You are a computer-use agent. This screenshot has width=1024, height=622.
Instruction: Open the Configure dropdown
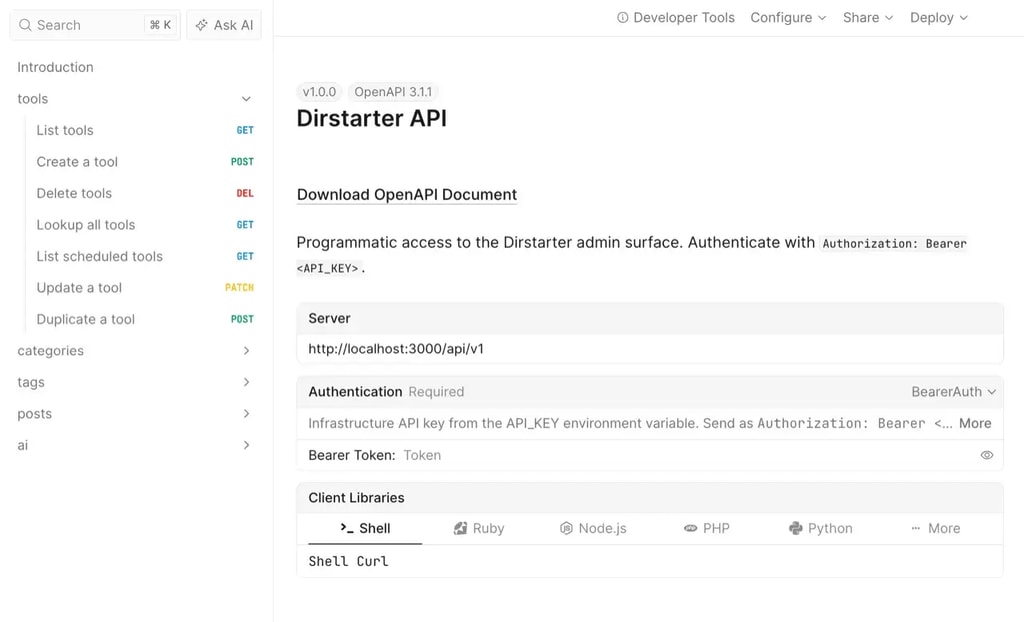(788, 18)
